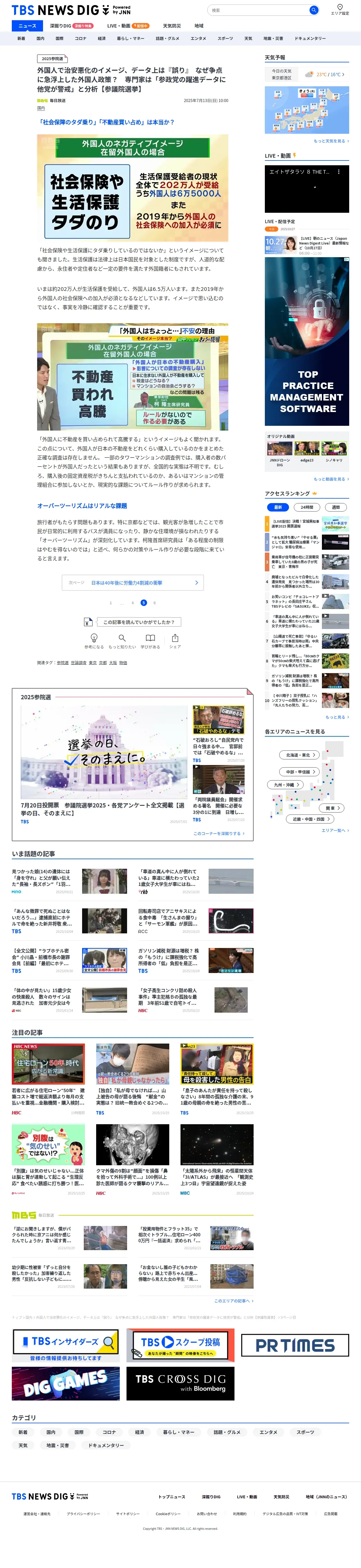Open ranking item 1 宮城県知事選挙2025 開票速報
This screenshot has height=1568, width=361.
(x=307, y=524)
